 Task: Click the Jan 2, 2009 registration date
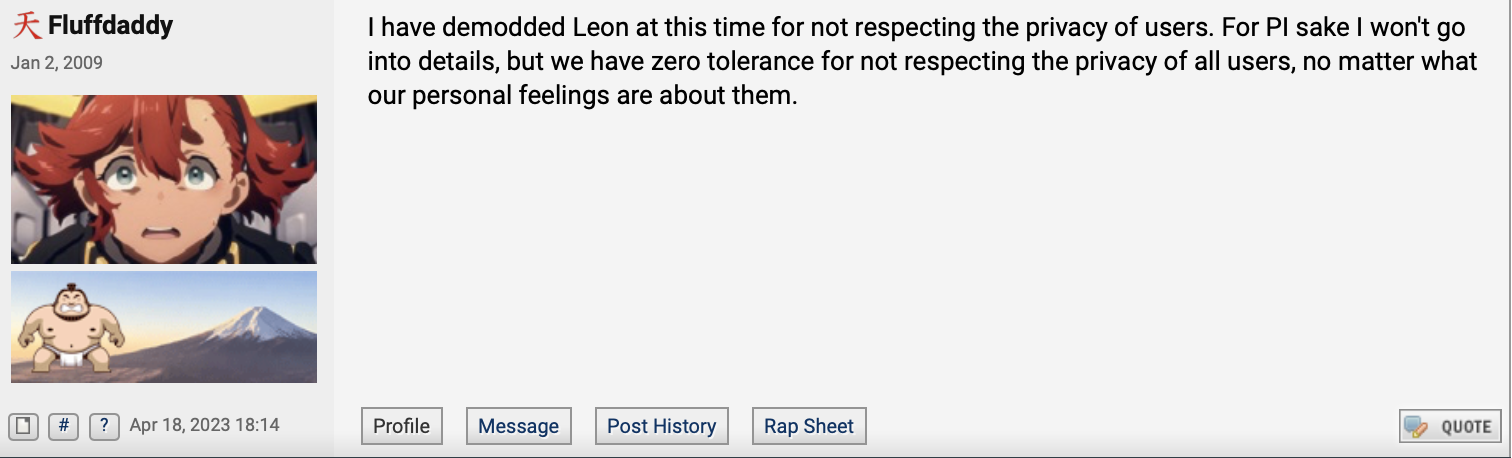pyautogui.click(x=56, y=63)
